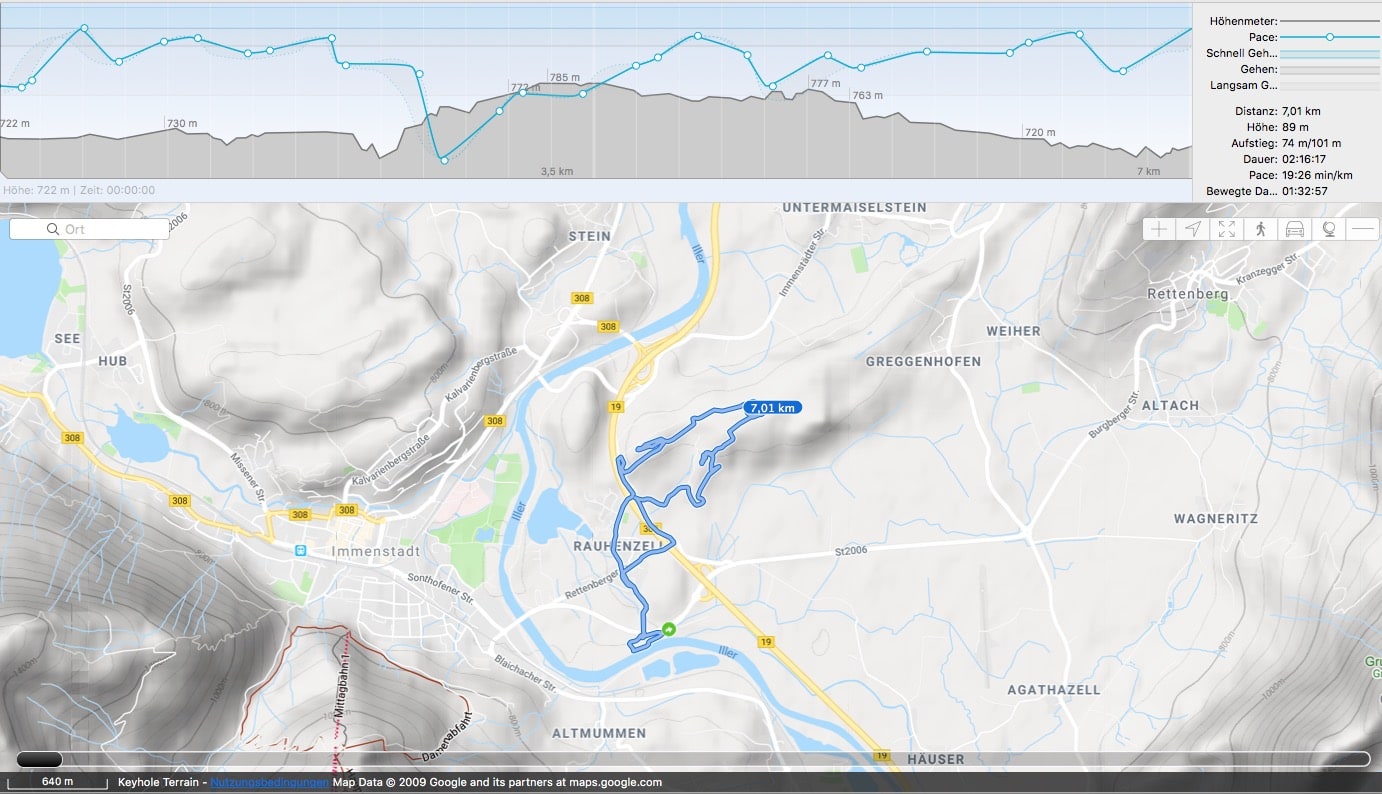Click the WAGNERITZ label on map

1216,519
